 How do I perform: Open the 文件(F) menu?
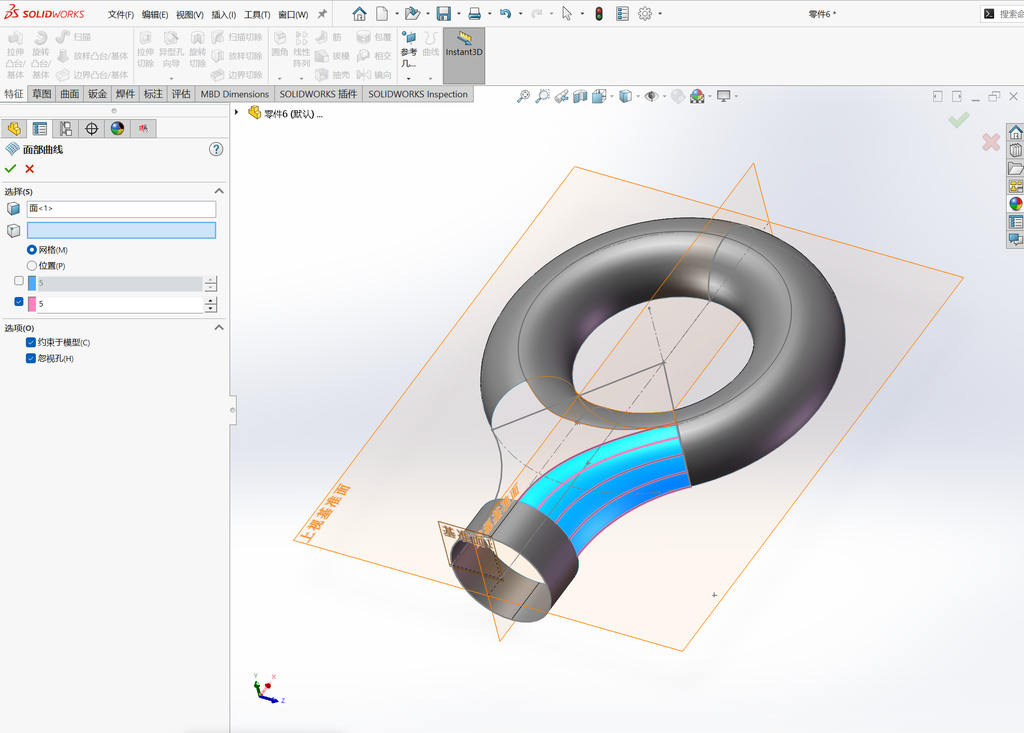121,14
